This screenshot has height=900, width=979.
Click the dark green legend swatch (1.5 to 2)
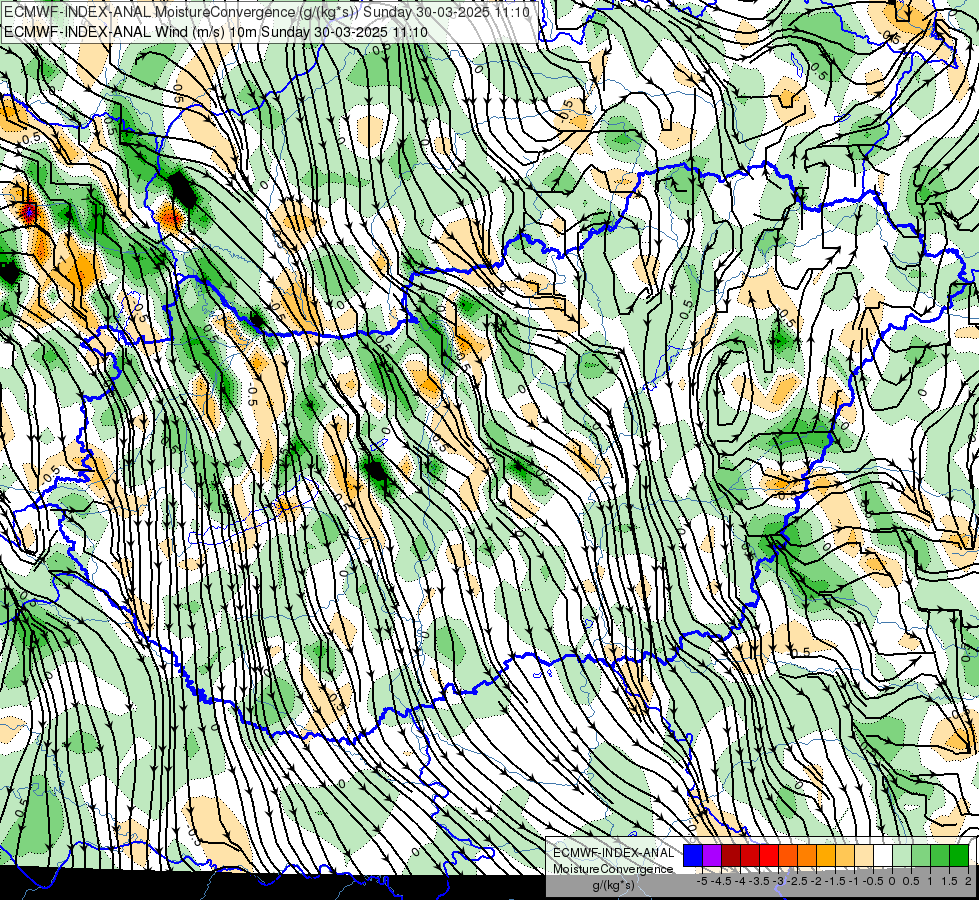click(x=959, y=856)
